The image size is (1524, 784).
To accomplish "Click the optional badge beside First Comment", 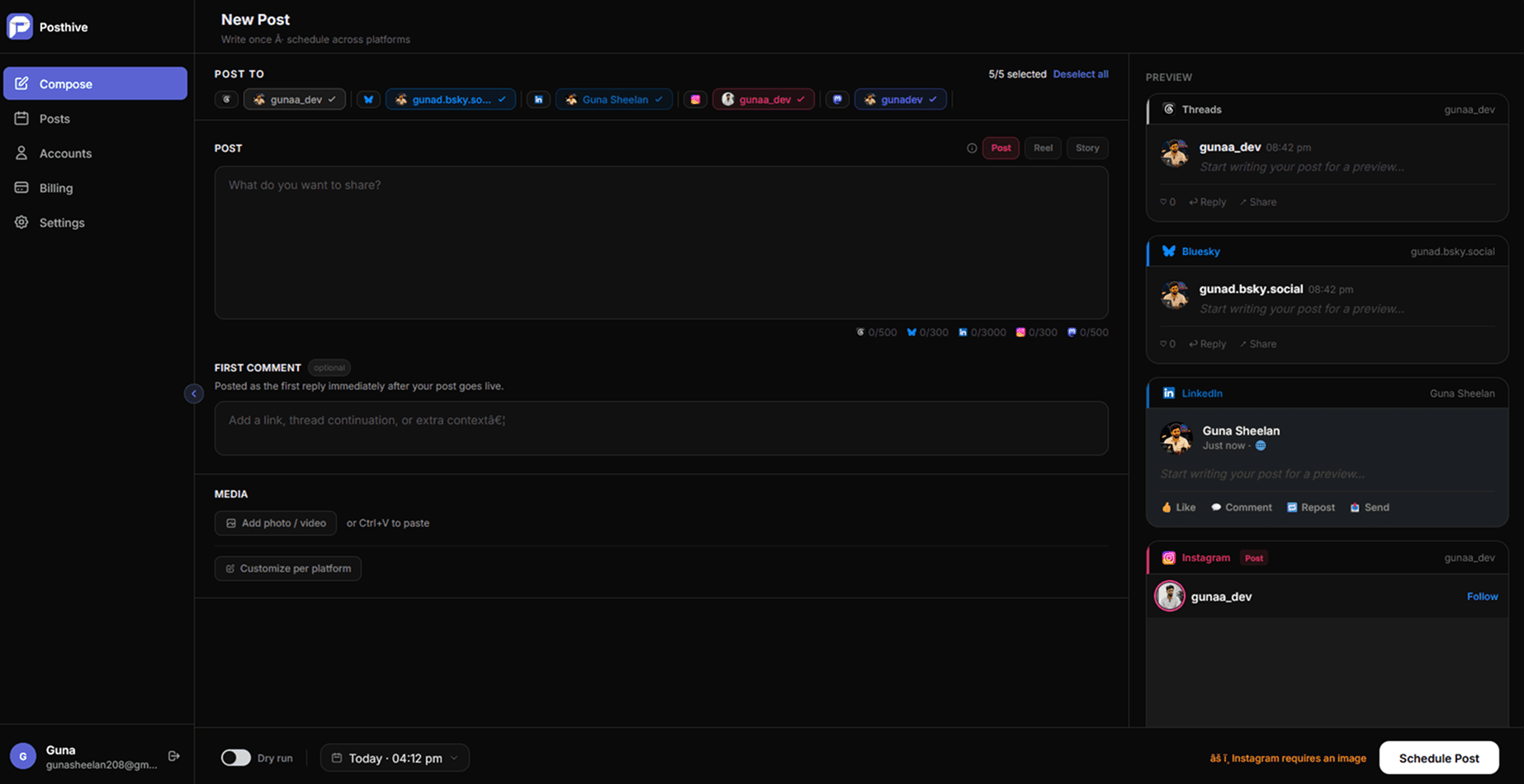I will [329, 368].
